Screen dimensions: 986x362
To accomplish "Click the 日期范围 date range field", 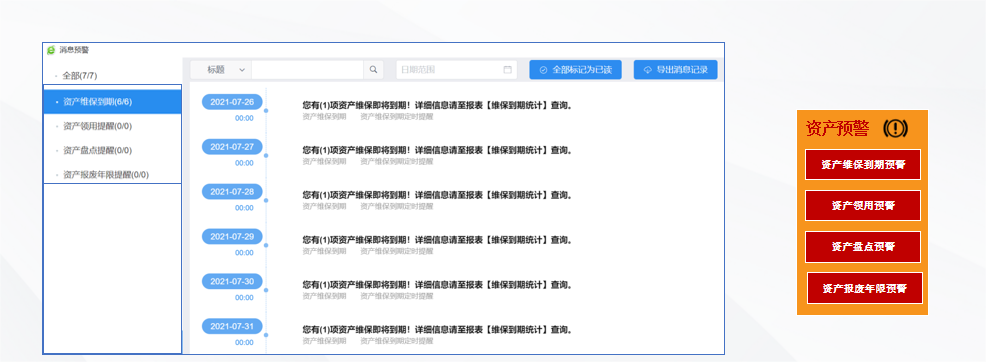I will [457, 70].
